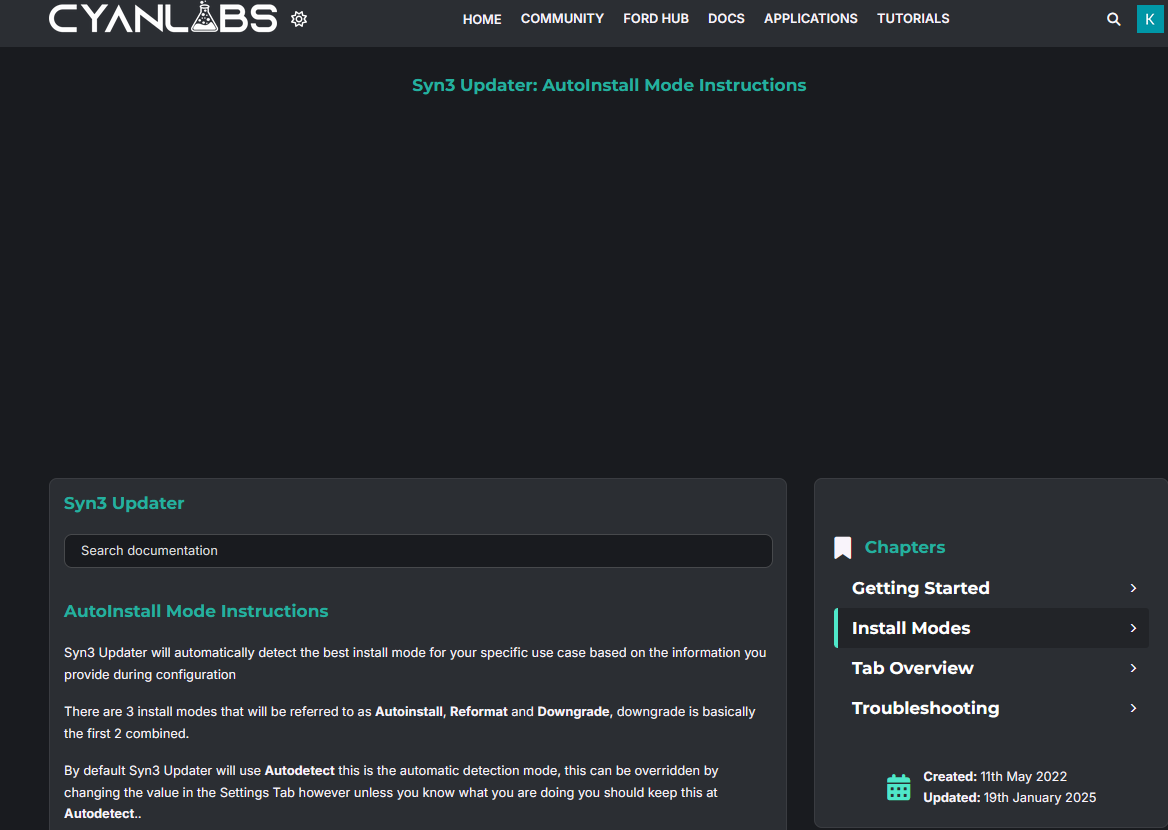Go to the HOME page

click(x=482, y=19)
